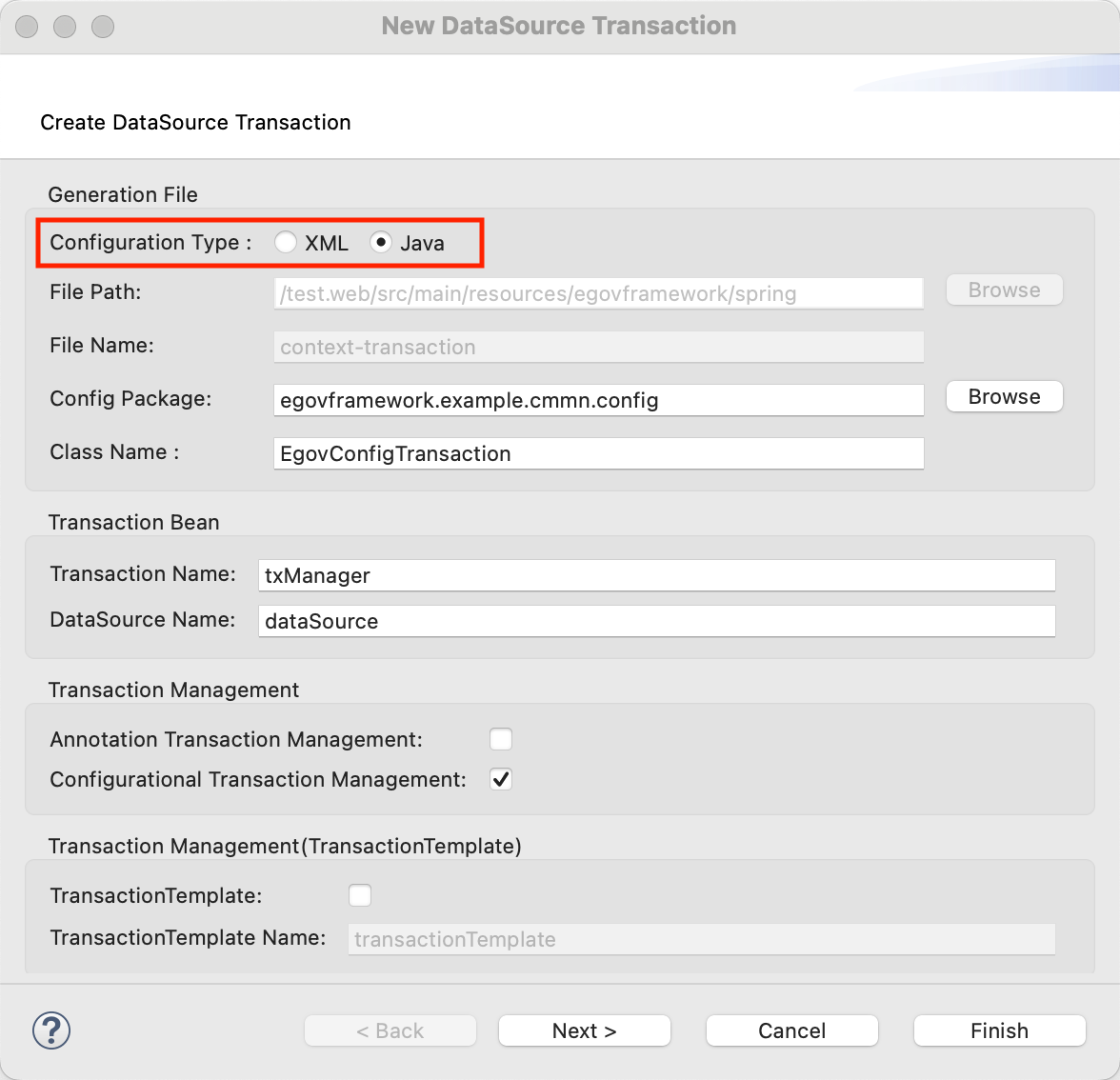1120x1080 pixels.
Task: Focus the Class Name input field
Action: [598, 453]
